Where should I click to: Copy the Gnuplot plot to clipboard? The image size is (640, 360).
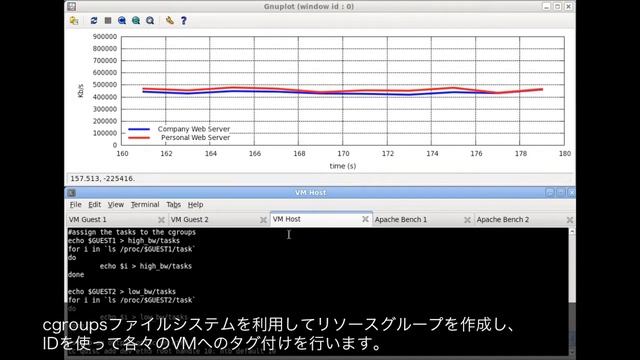pyautogui.click(x=74, y=20)
